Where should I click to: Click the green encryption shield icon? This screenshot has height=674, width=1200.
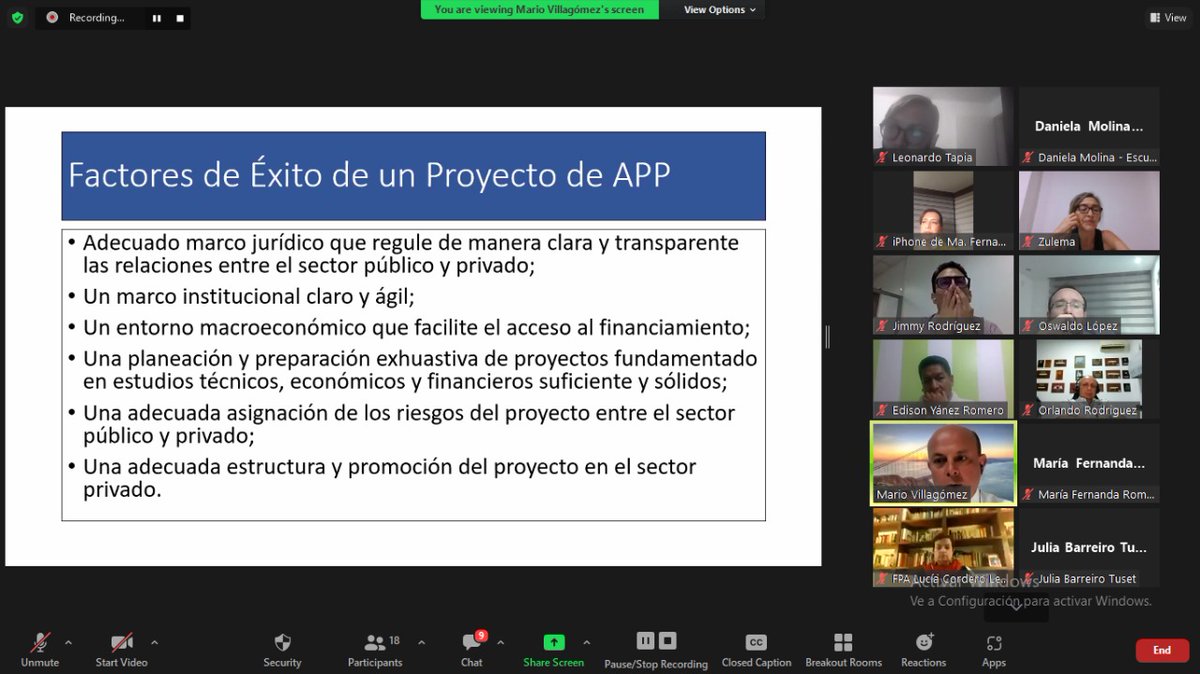coord(17,17)
